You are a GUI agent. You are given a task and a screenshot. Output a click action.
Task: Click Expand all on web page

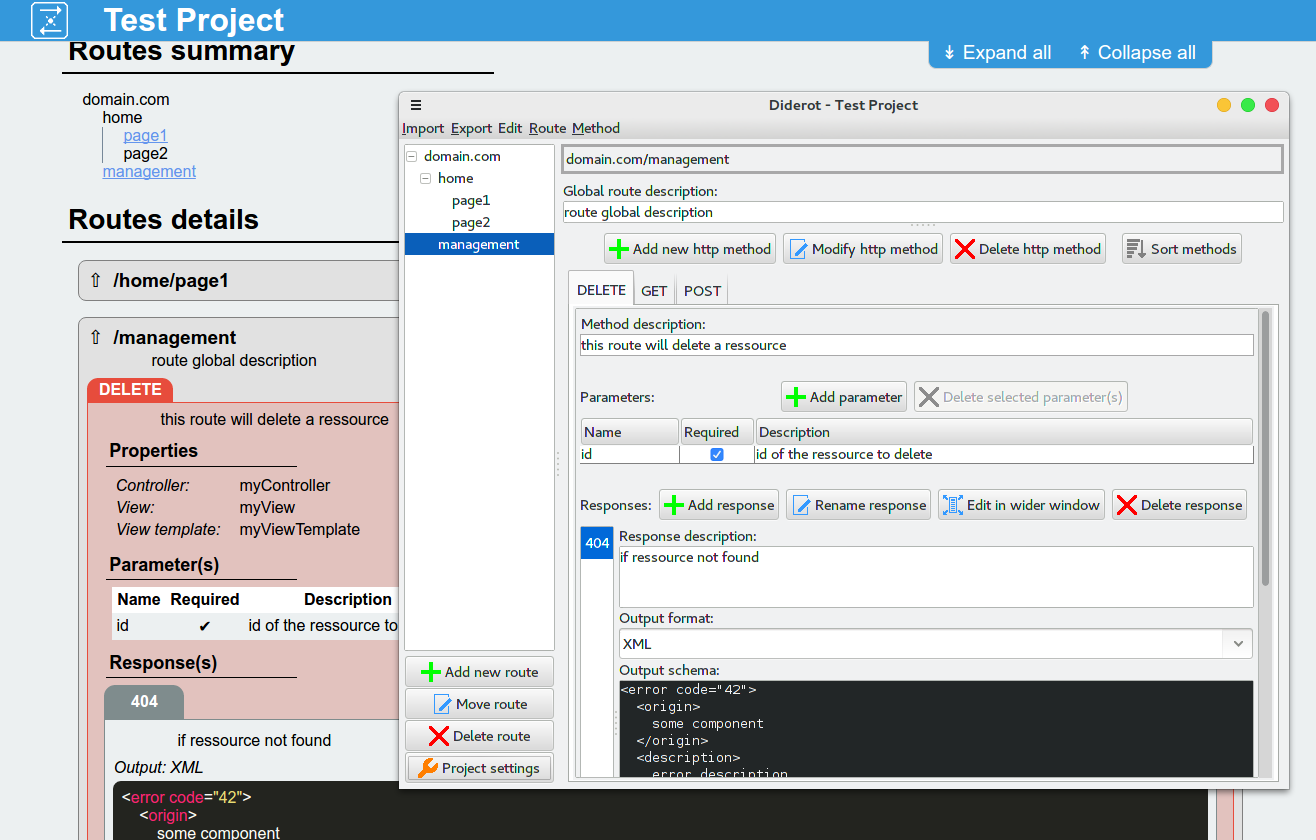tap(997, 53)
